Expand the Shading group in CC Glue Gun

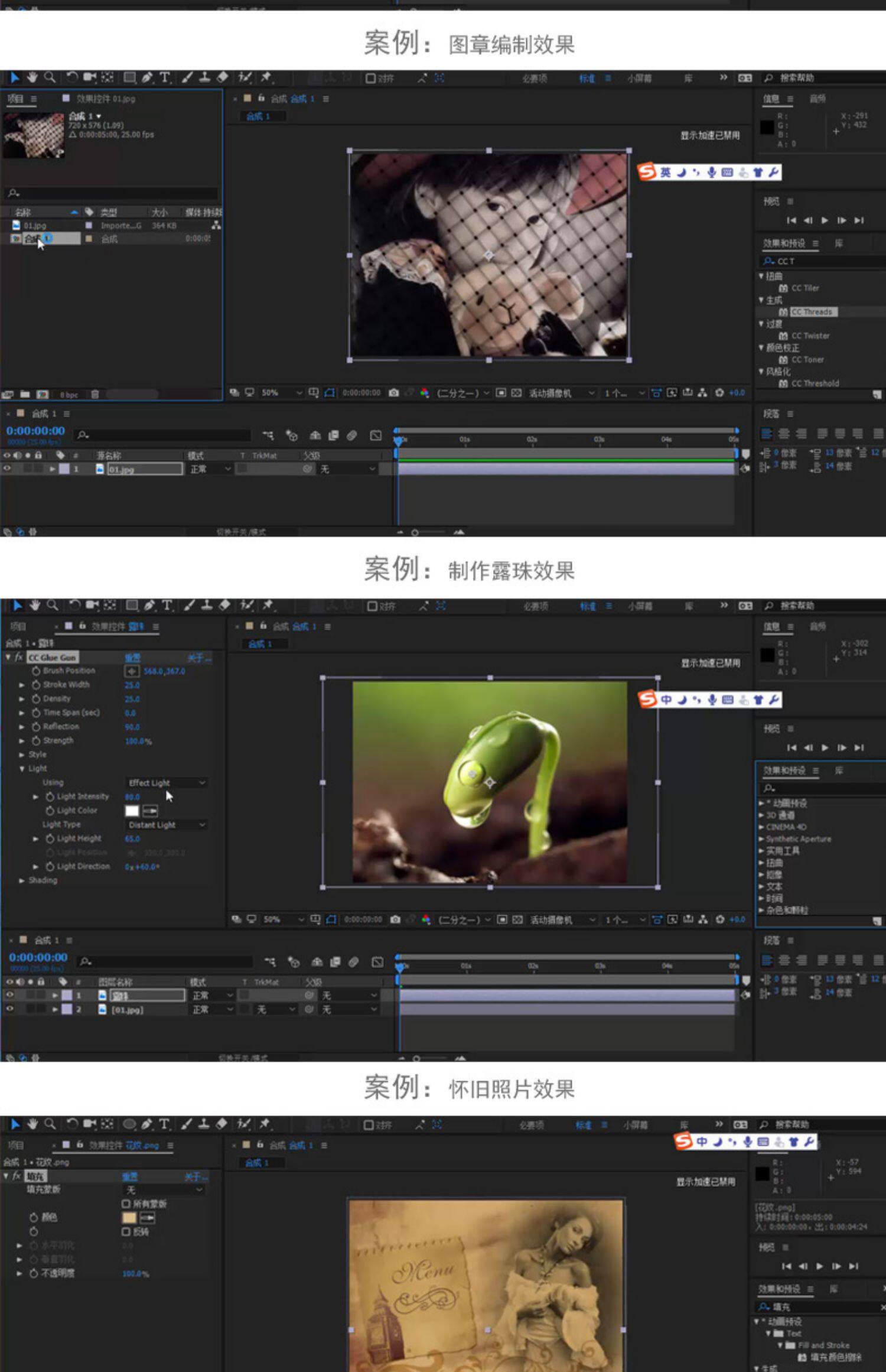coord(22,880)
